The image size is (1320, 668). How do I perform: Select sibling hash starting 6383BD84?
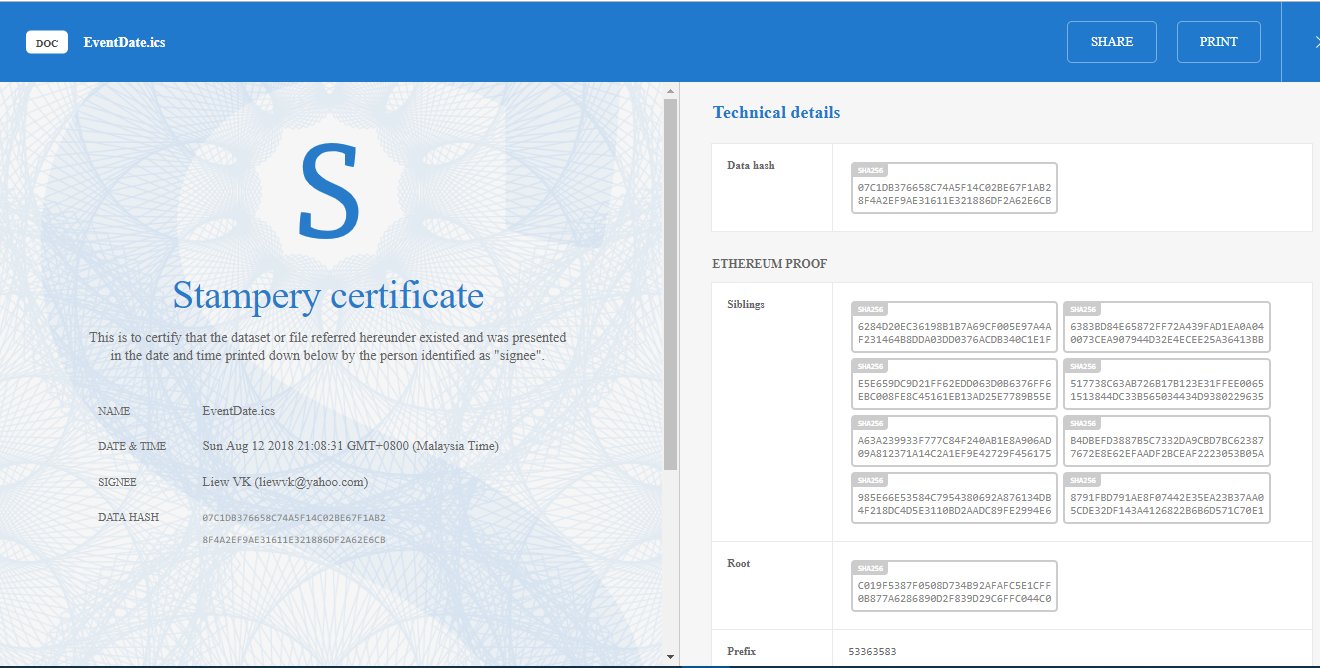pos(1167,327)
